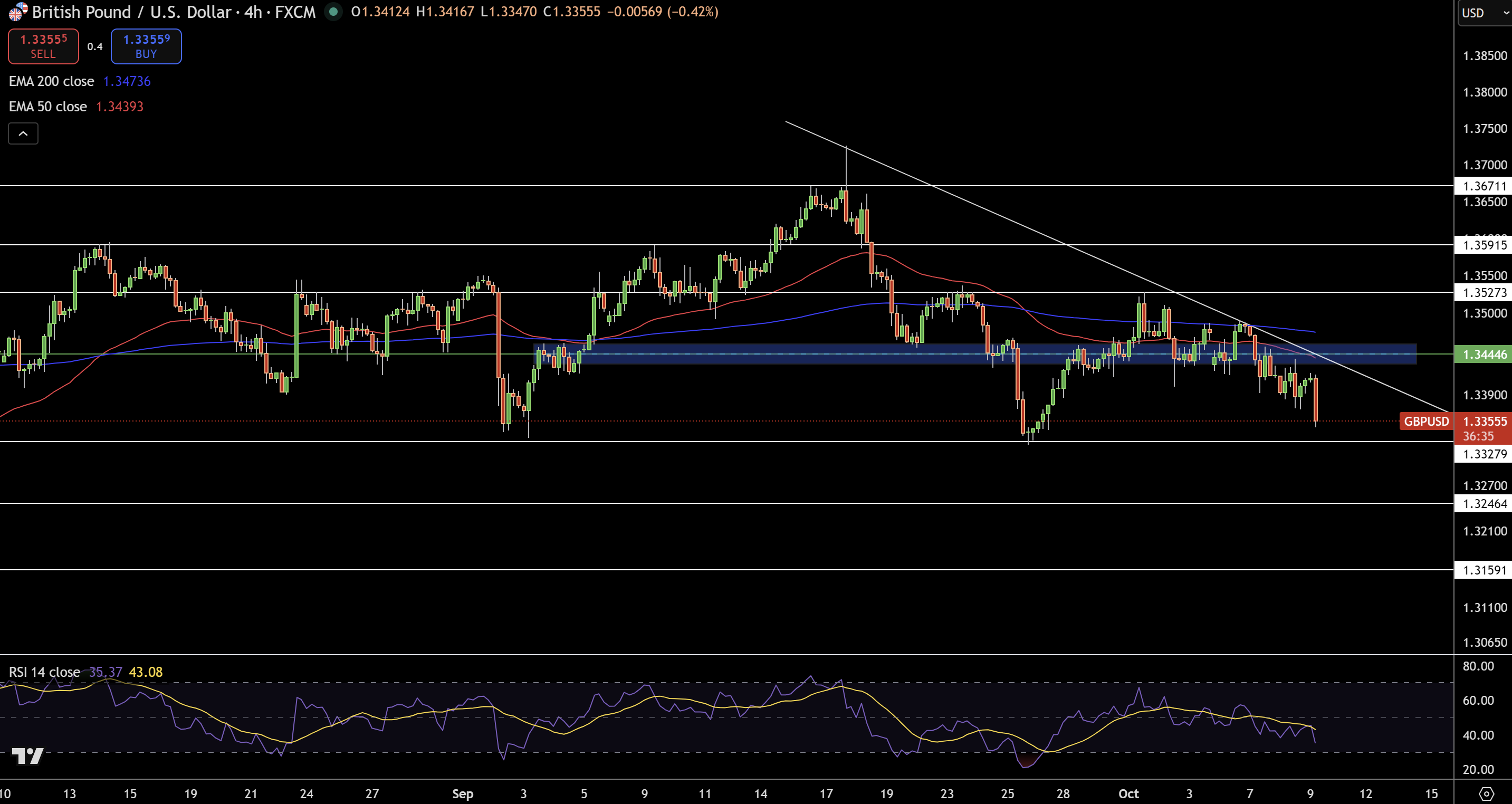Image resolution: width=1512 pixels, height=804 pixels.
Task: Click the TradingView logo watermark
Action: [x=27, y=756]
